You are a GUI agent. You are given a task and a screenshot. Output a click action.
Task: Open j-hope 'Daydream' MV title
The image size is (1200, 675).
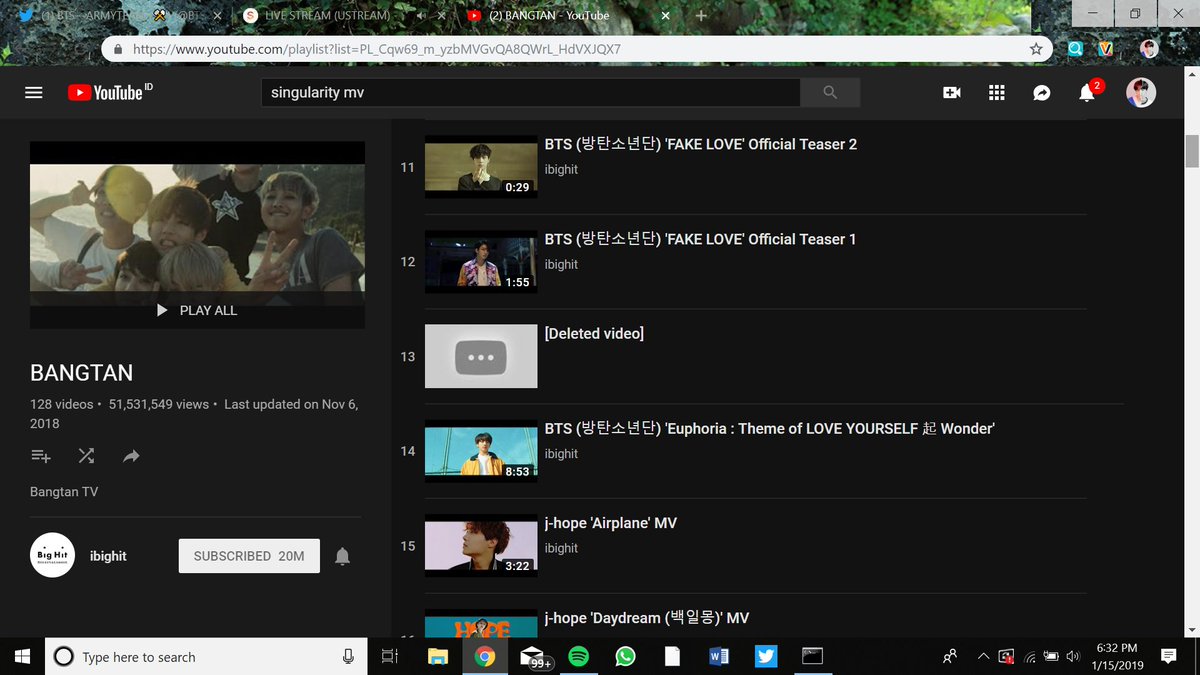[x=646, y=618]
